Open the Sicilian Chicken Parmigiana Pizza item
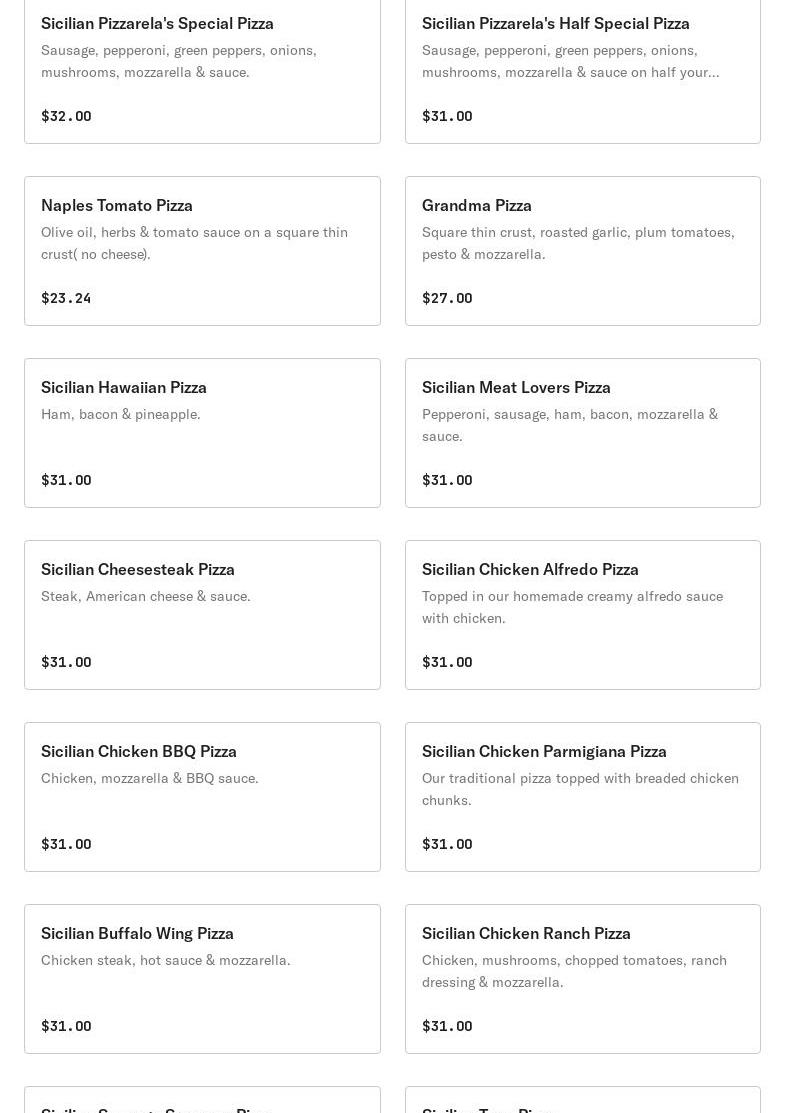Screen dimensions: 785x1113 click(x=582, y=797)
